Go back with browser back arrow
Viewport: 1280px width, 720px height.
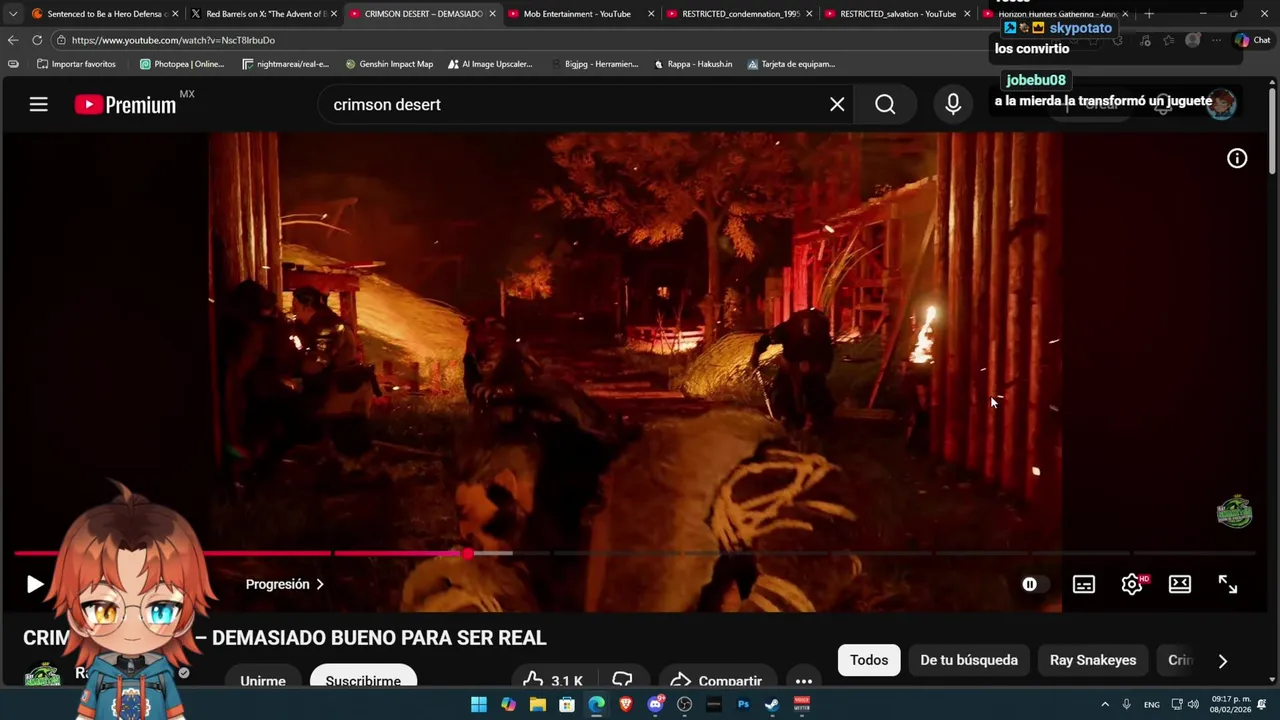coord(12,40)
